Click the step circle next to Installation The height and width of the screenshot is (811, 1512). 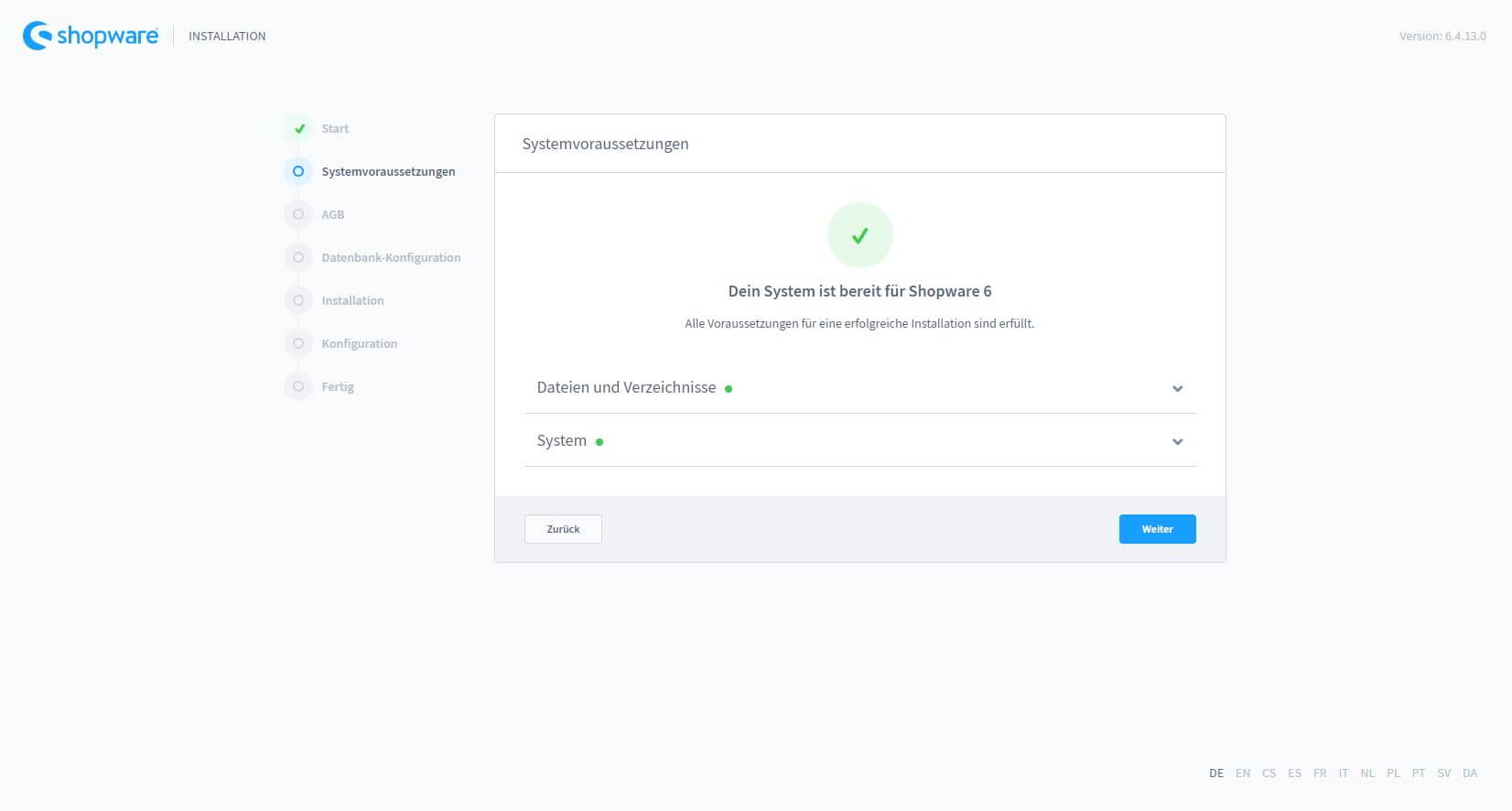coord(298,300)
